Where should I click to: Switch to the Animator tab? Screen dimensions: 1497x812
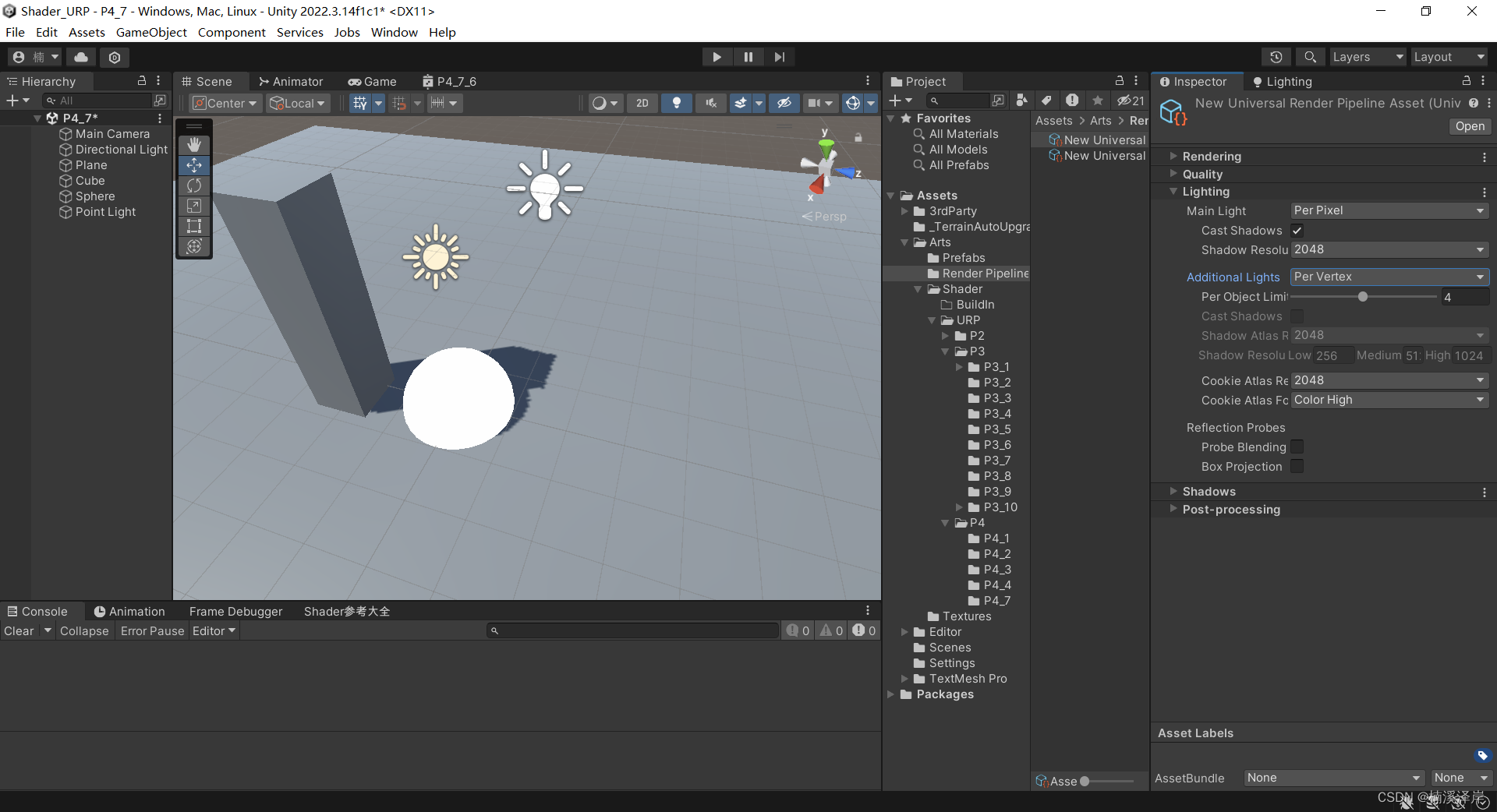(291, 81)
